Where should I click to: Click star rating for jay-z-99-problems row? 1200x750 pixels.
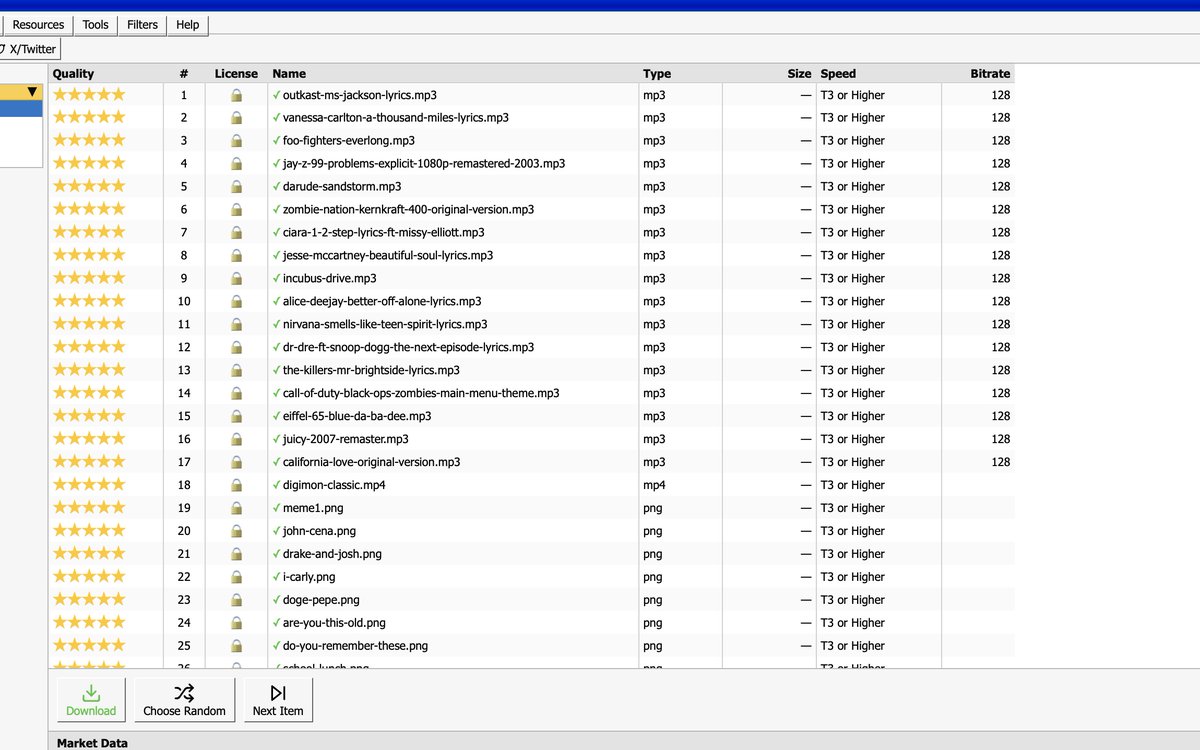89,163
